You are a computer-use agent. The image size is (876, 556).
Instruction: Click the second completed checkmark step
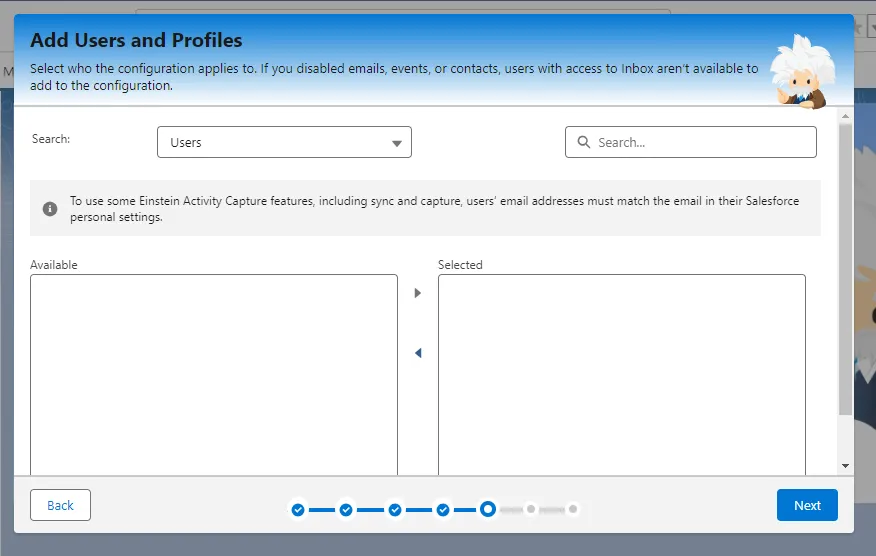click(346, 510)
